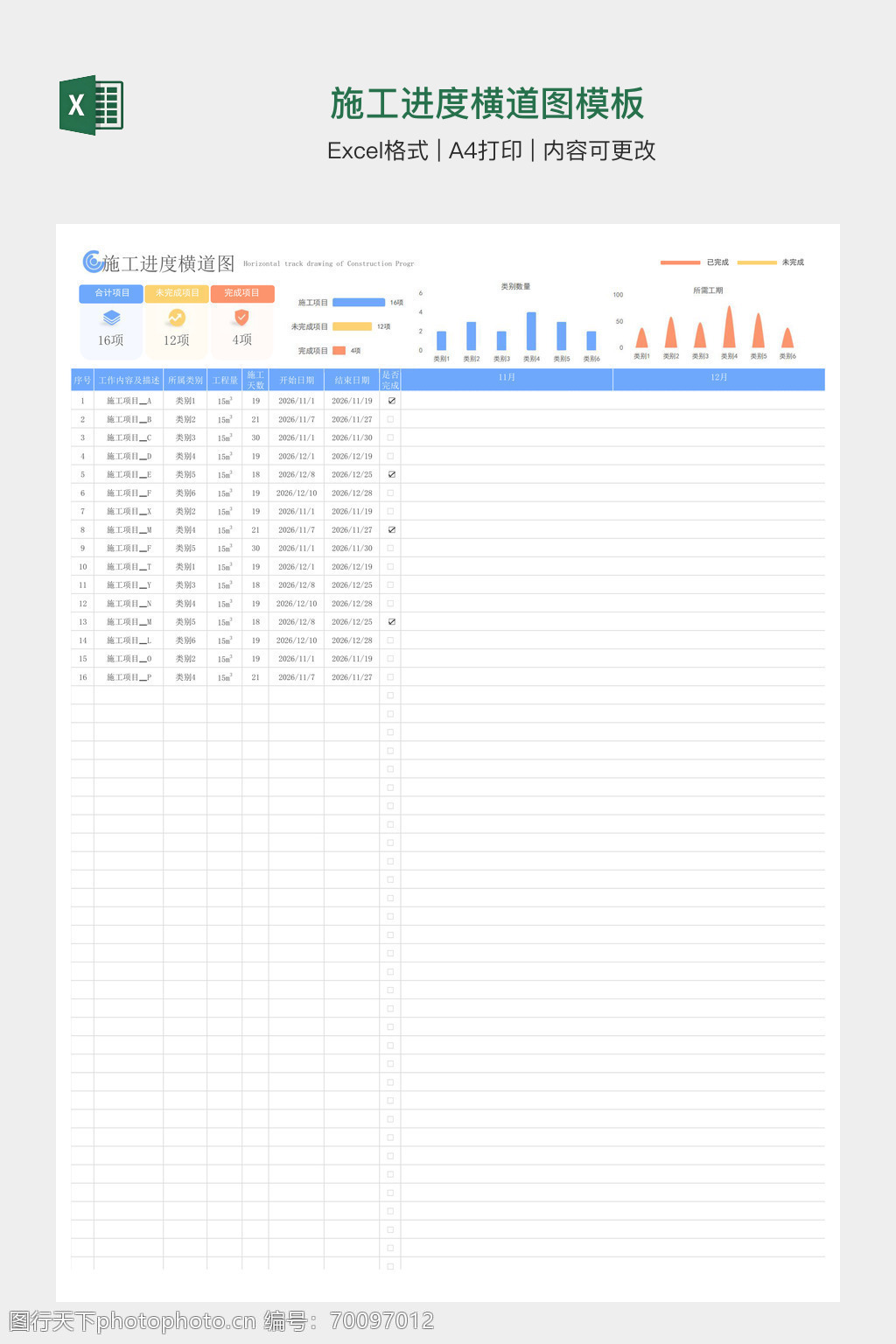This screenshot has height=1344, width=896.
Task: Uncheck the completion box for 施工项目_A
Action: [391, 401]
